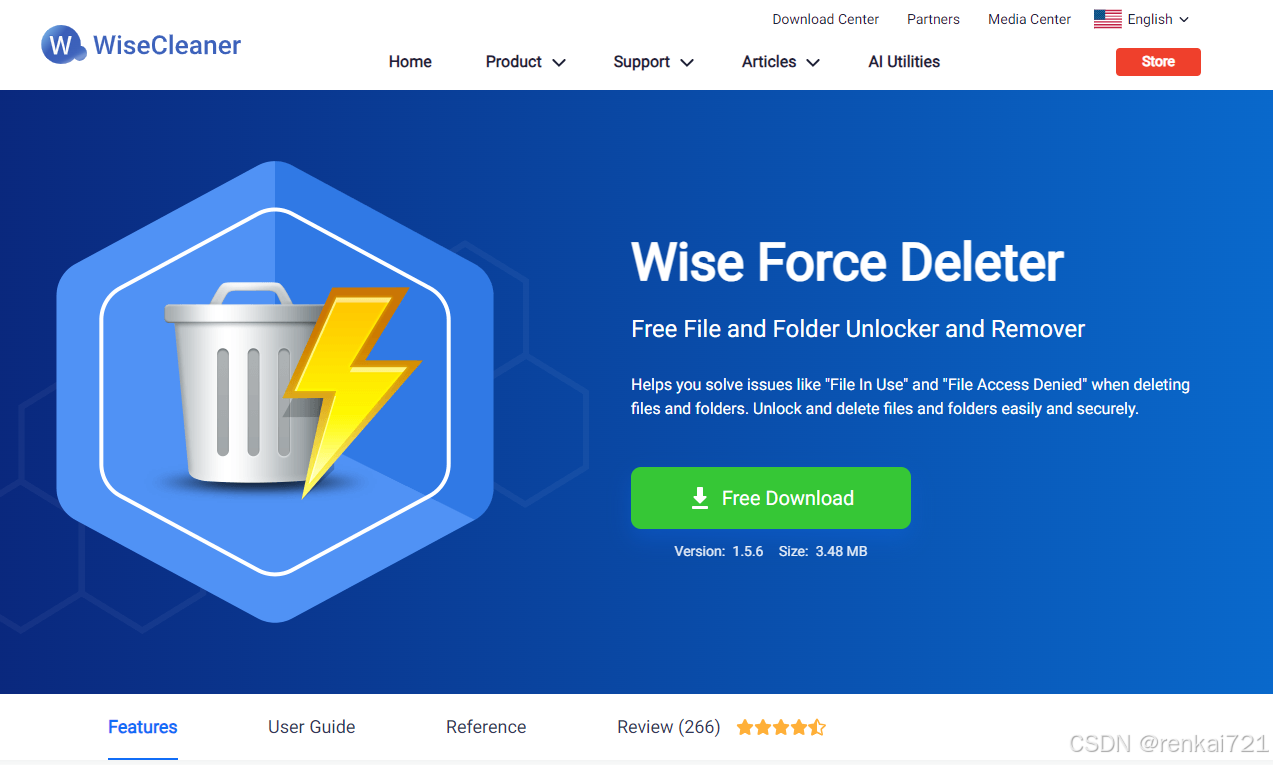Expand the Product dropdown menu

525,62
